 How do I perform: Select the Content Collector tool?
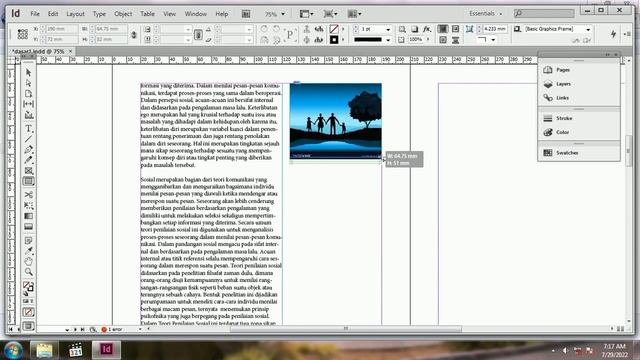tap(28, 115)
